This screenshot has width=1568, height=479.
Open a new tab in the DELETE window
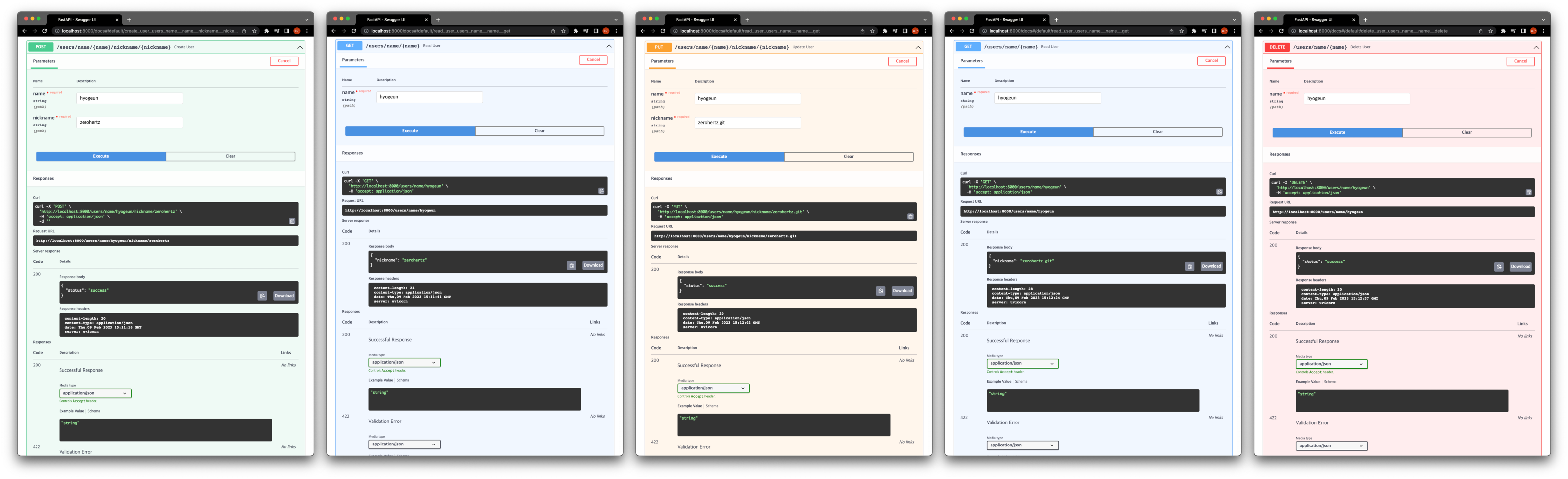tap(1365, 19)
